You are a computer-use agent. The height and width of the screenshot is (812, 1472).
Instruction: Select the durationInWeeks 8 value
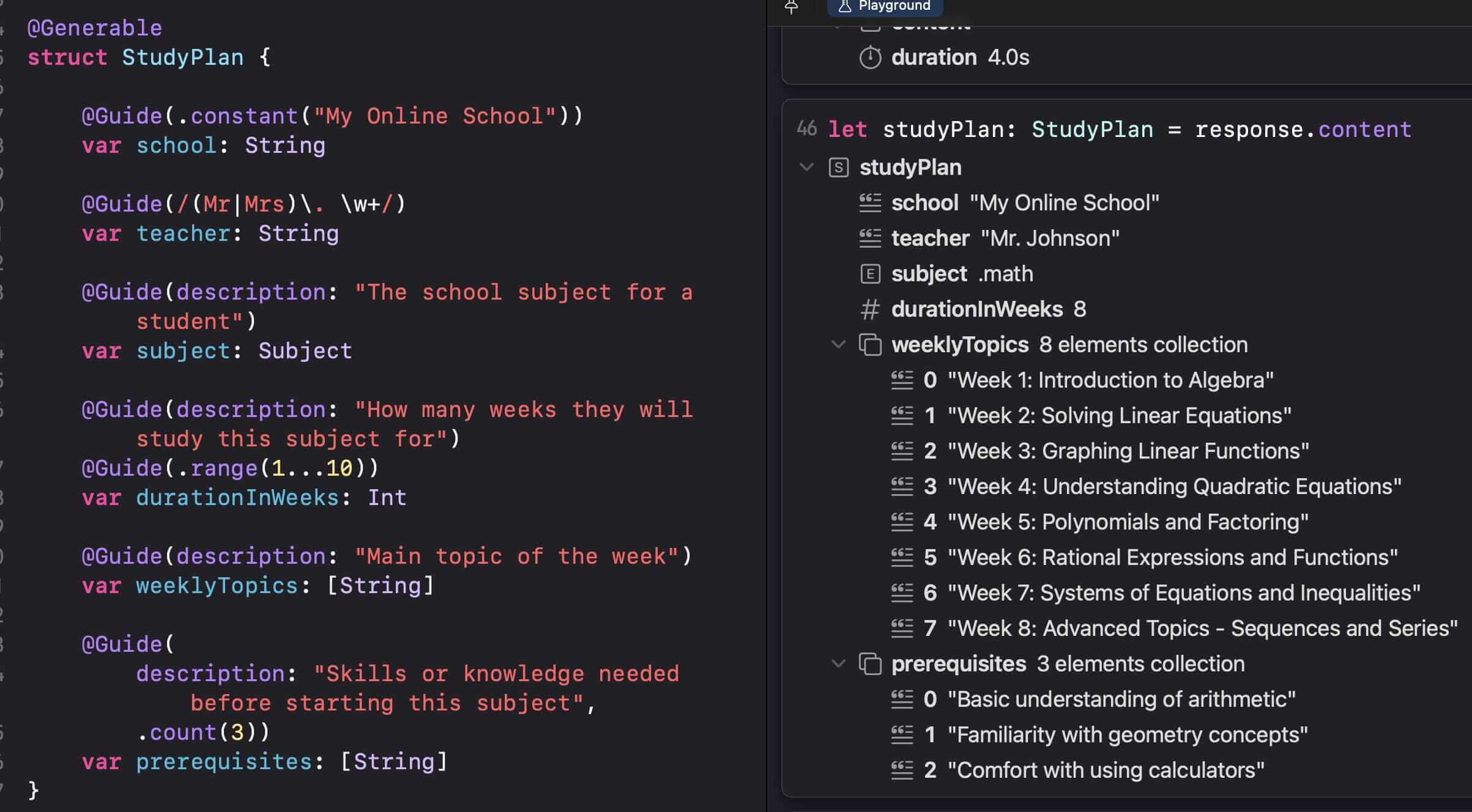click(x=1080, y=309)
